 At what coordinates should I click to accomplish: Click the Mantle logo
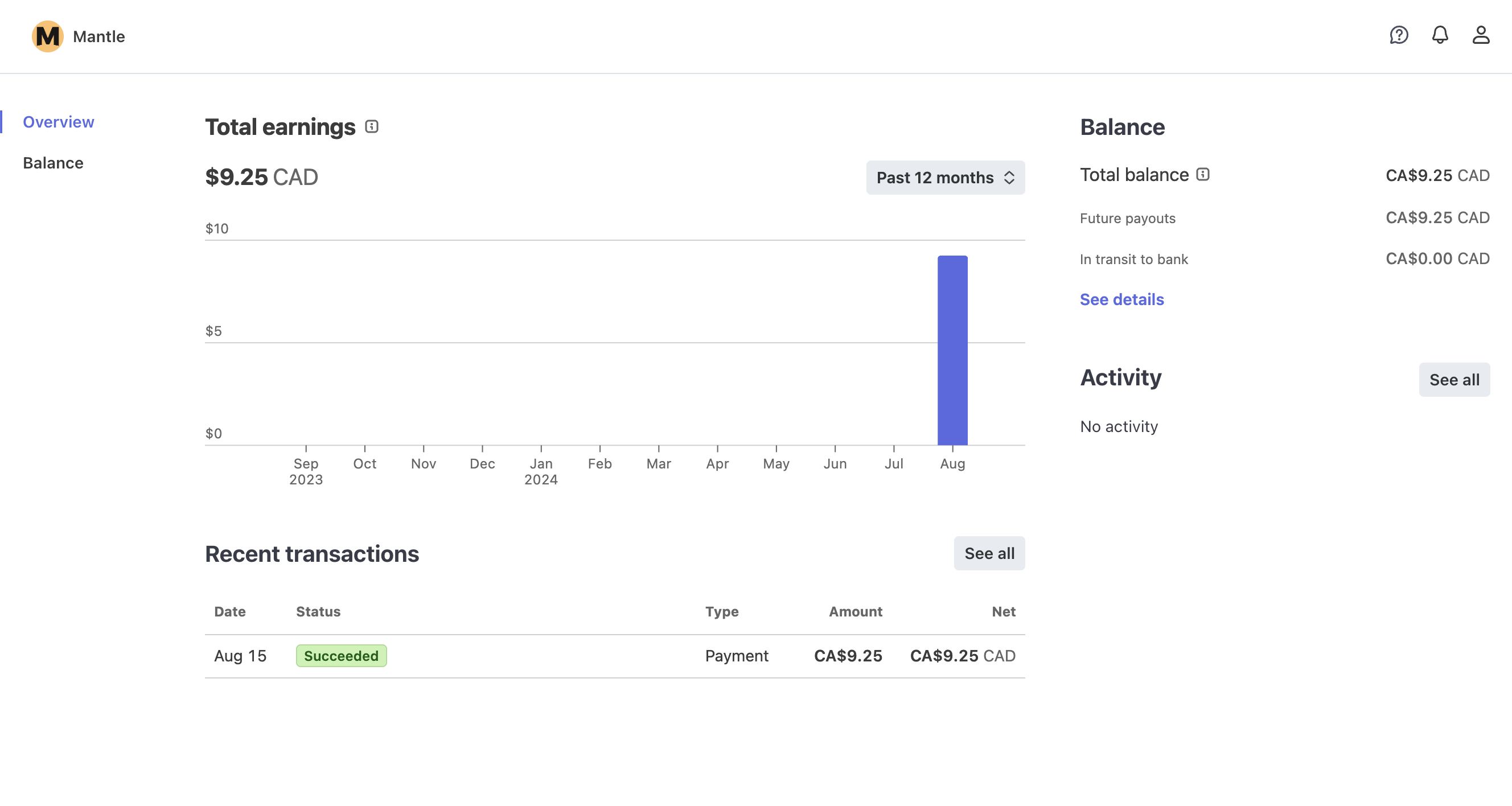tap(48, 36)
